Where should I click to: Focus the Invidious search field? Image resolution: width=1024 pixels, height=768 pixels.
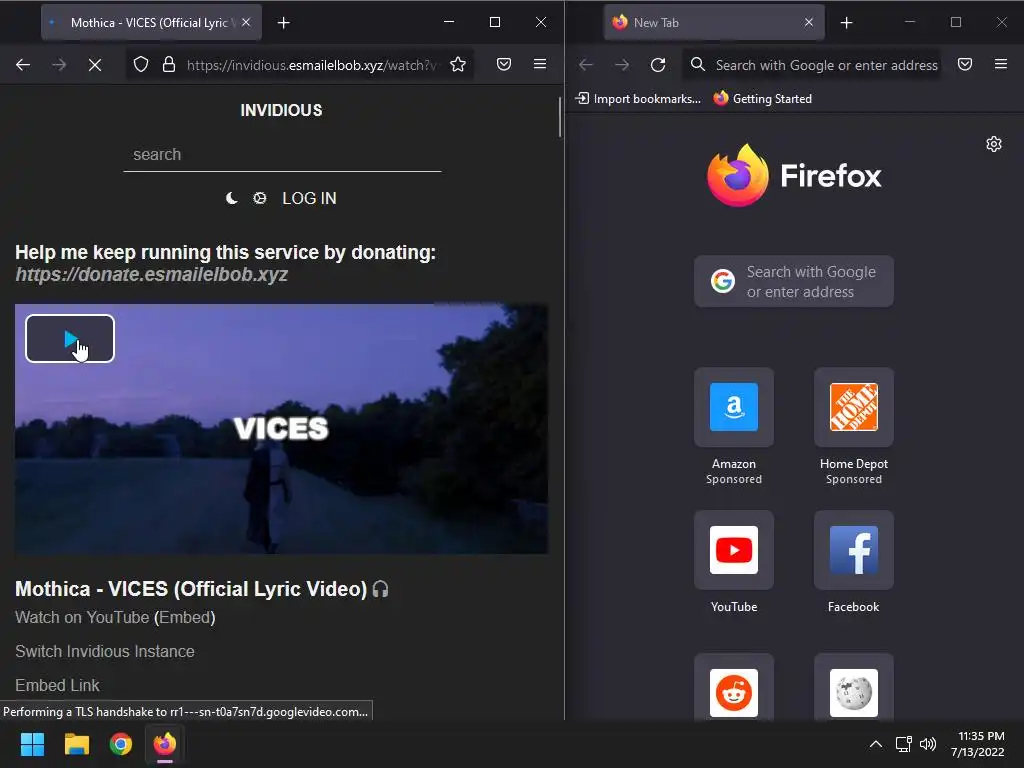tap(282, 155)
